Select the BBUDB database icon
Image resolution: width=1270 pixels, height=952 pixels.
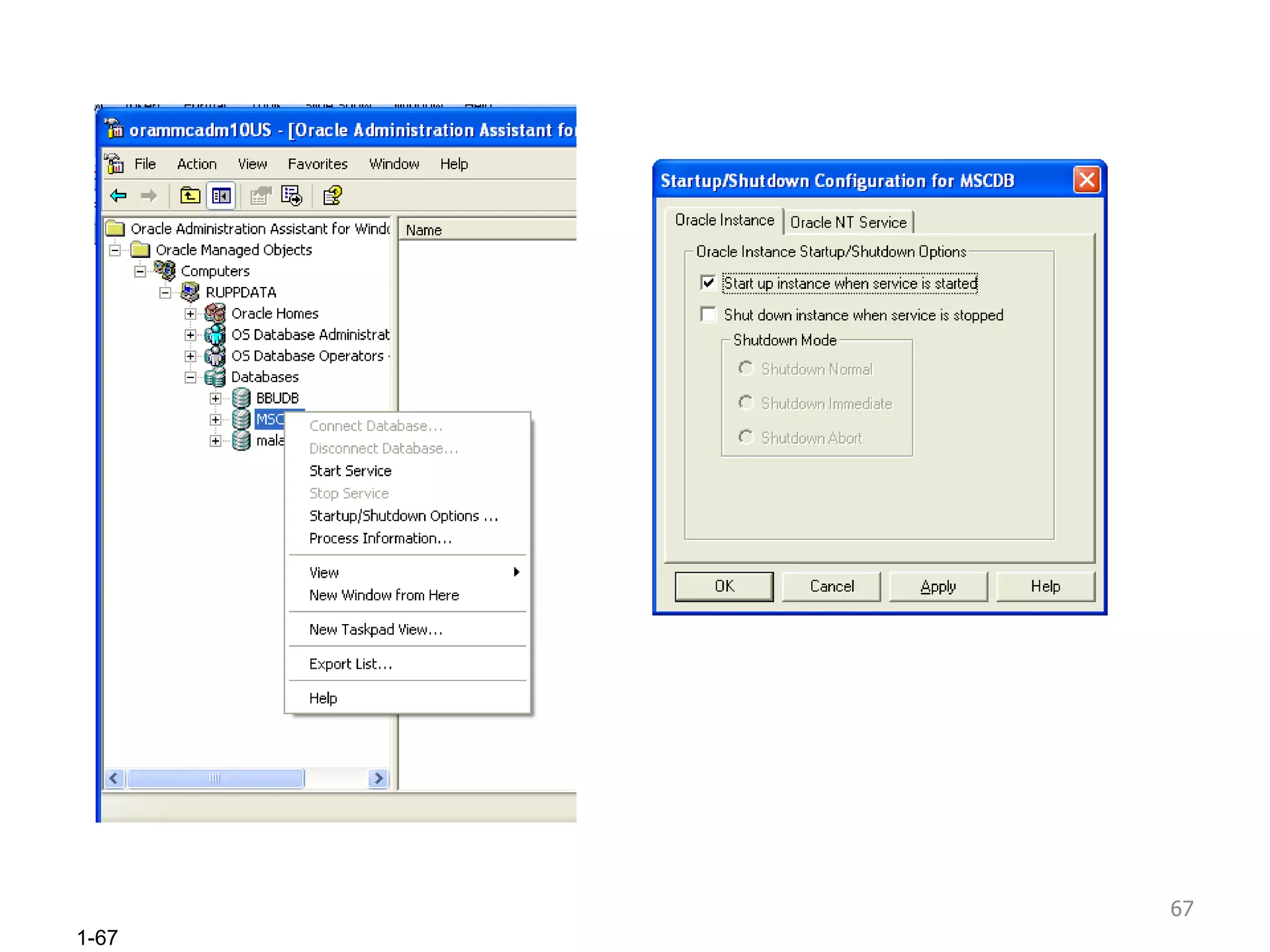click(x=241, y=398)
